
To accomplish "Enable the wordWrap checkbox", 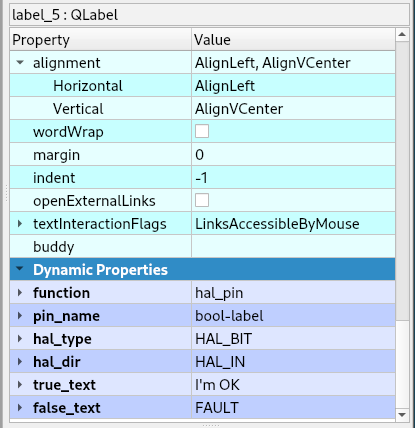I will click(202, 131).
